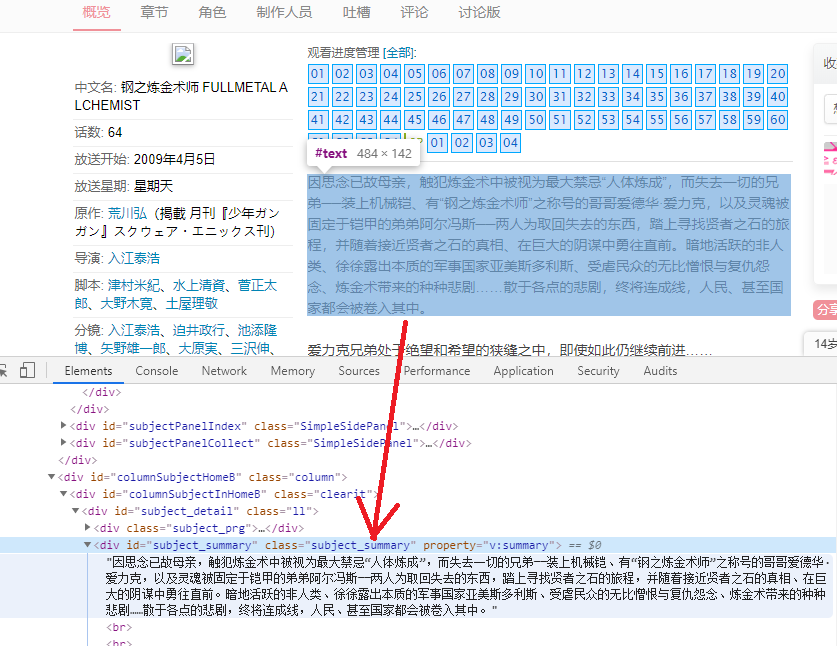Select episode 60 box
This screenshot has height=646, width=837.
[778, 120]
